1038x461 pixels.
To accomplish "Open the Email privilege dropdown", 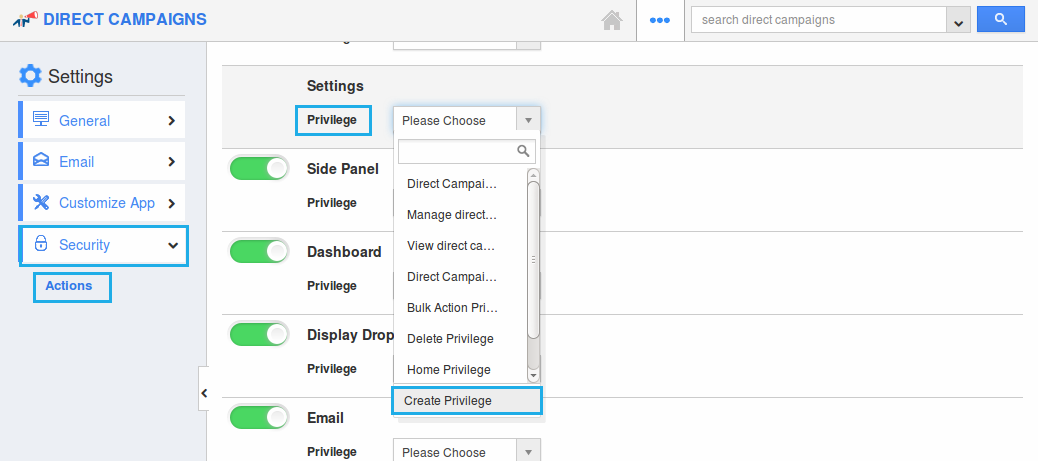I will coord(466,452).
